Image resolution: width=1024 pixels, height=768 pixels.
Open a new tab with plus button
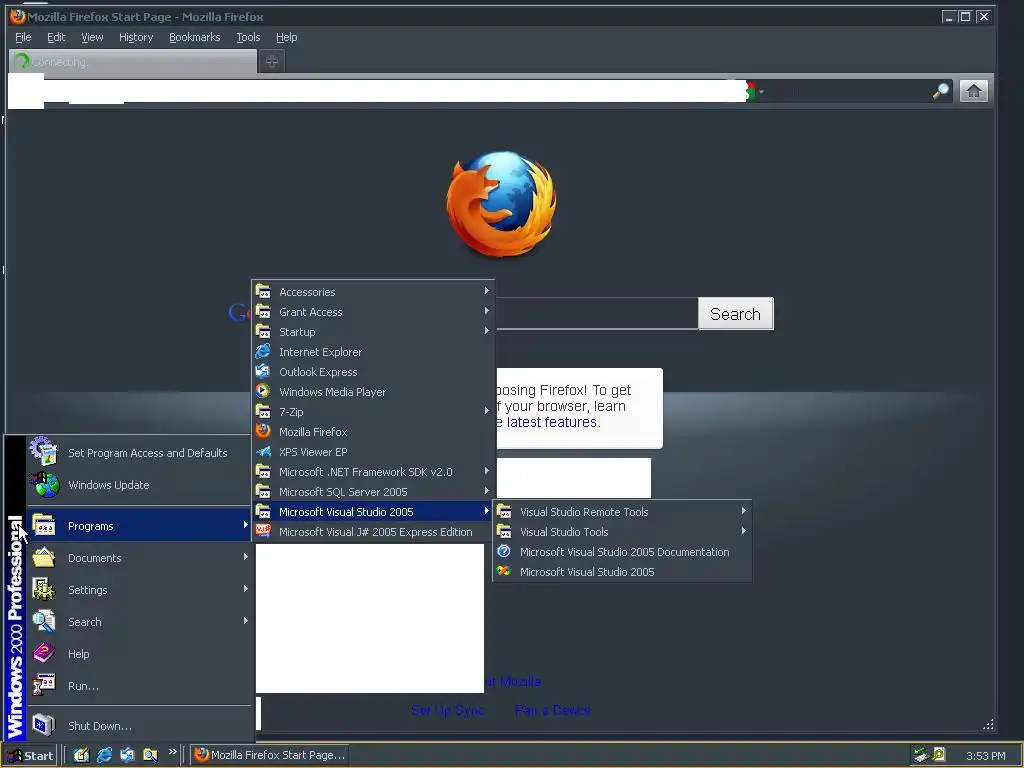272,61
